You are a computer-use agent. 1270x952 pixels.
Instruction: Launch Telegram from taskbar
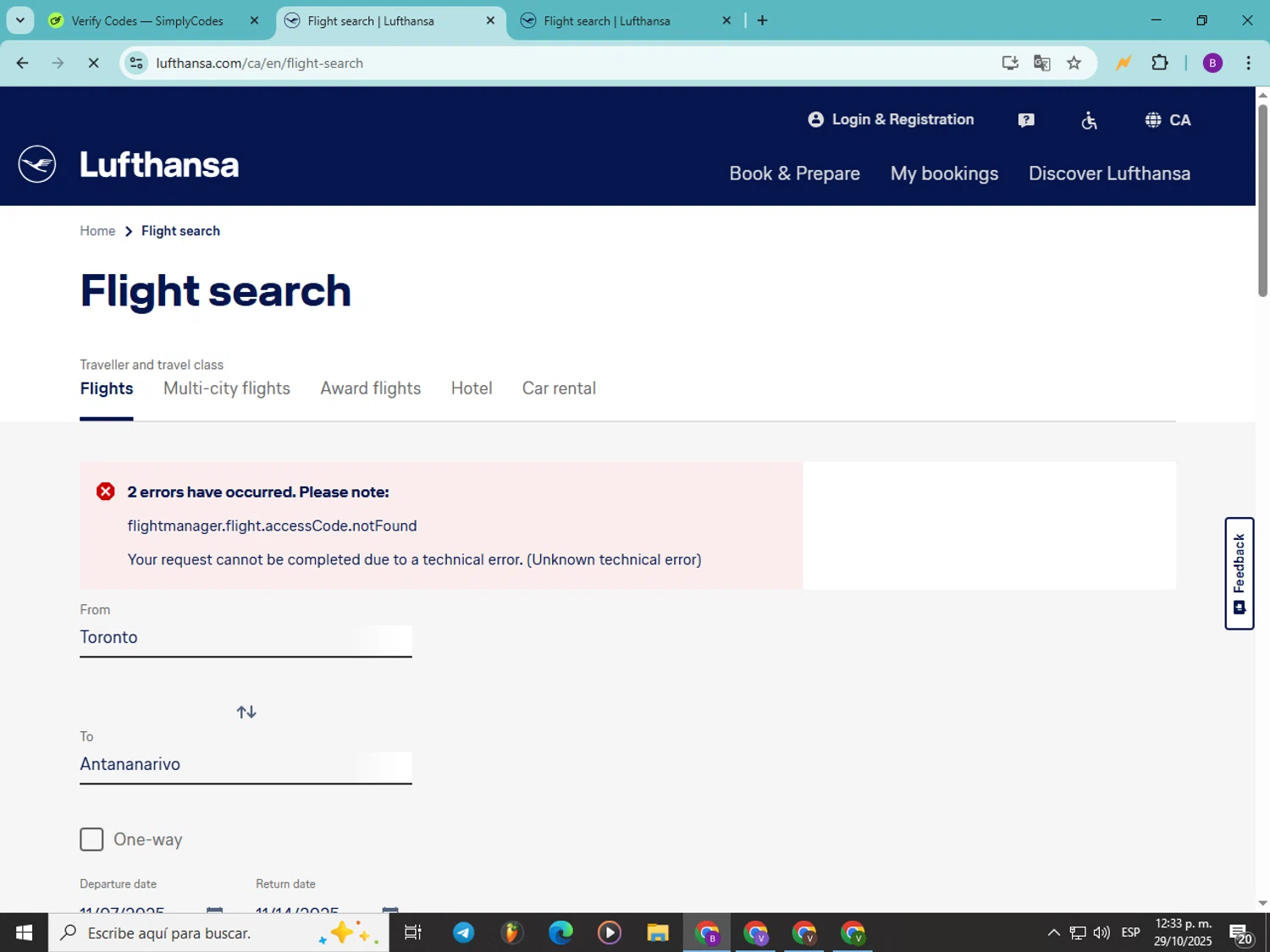pos(463,933)
